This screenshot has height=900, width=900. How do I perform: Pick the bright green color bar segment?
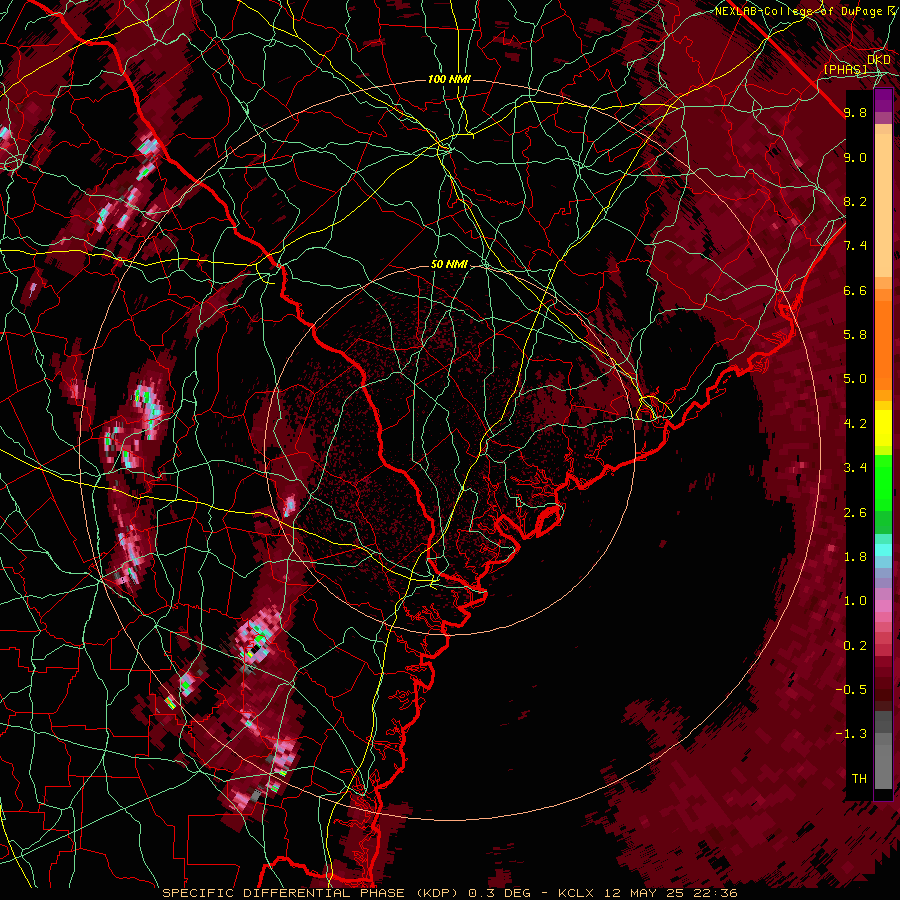[883, 482]
